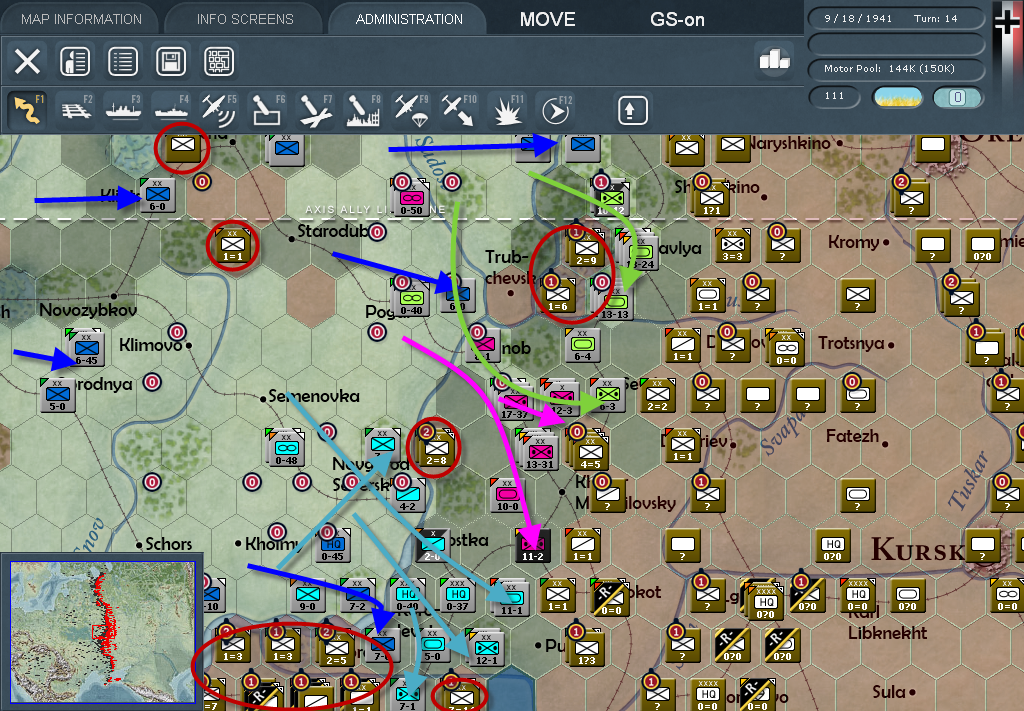1024x711 pixels.
Task: Select the magenta 0-50 unit counter
Action: (411, 199)
